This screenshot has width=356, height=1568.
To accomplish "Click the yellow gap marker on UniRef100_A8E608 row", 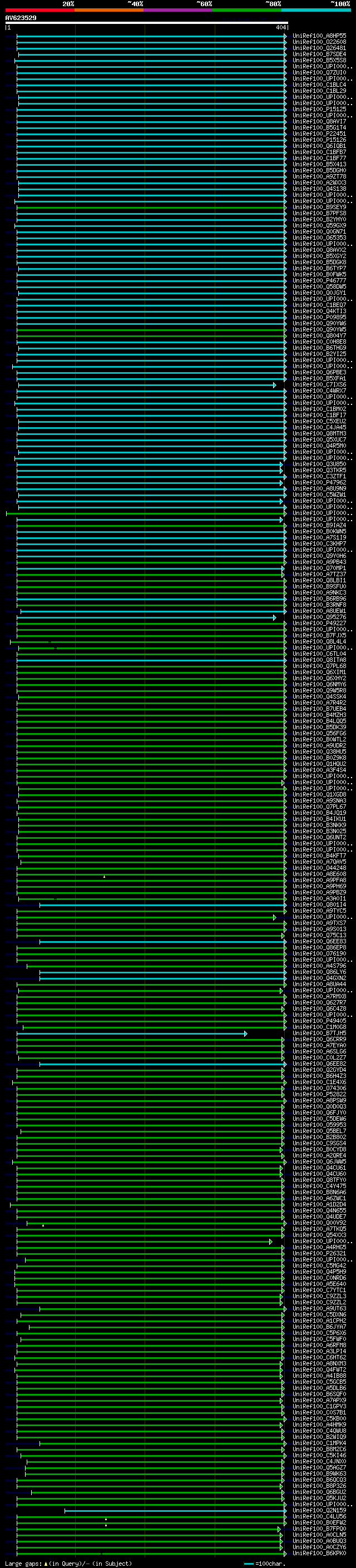I will pos(104,877).
